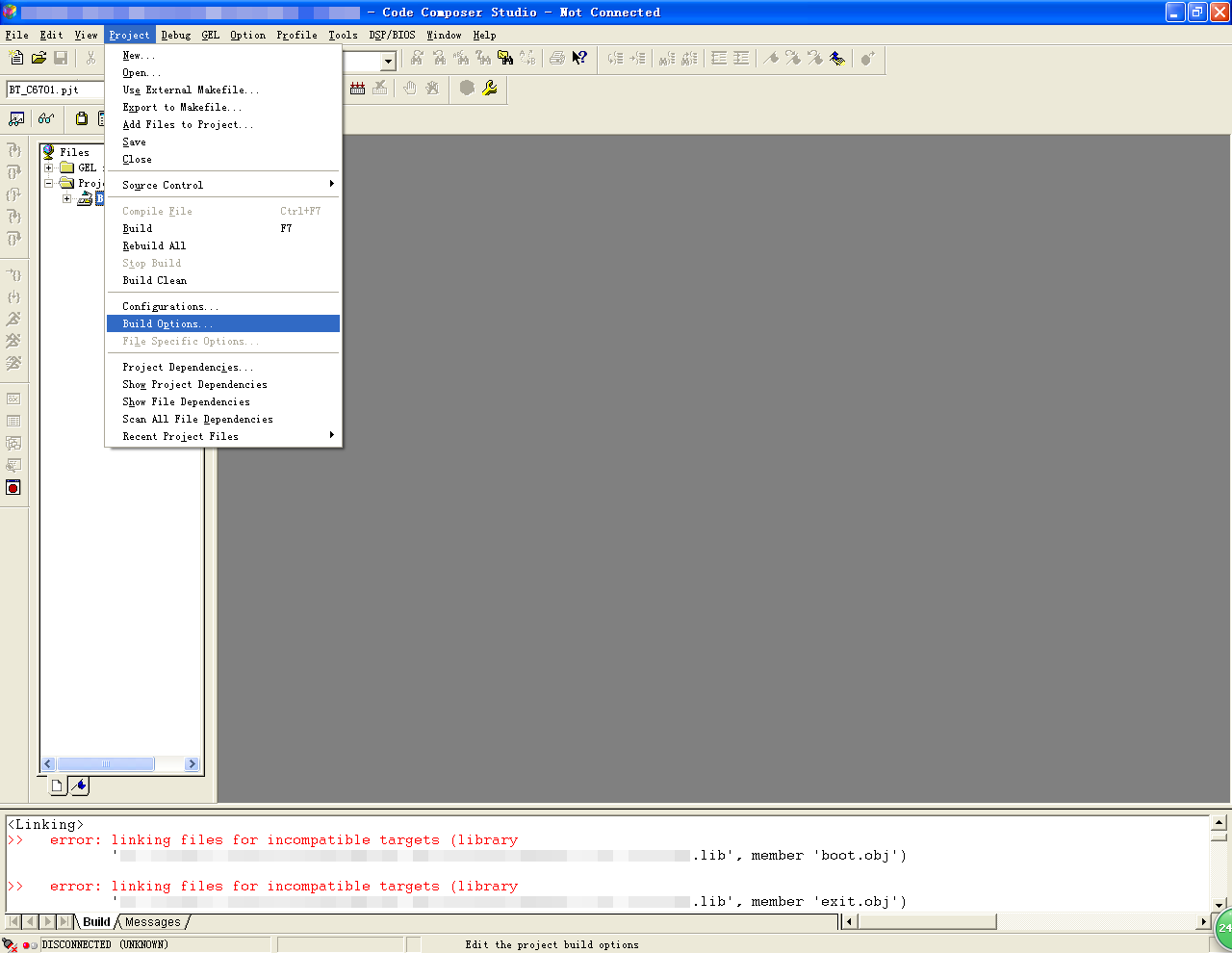Viewport: 1232px width, 953px height.
Task: Click the project tree horizontal scrollbar thumb
Action: [x=106, y=764]
